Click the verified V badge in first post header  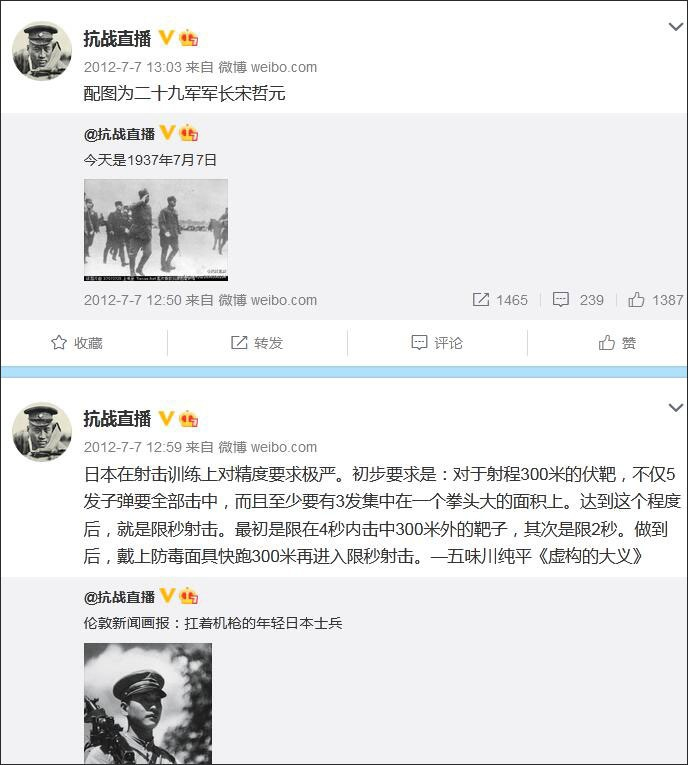pyautogui.click(x=166, y=38)
